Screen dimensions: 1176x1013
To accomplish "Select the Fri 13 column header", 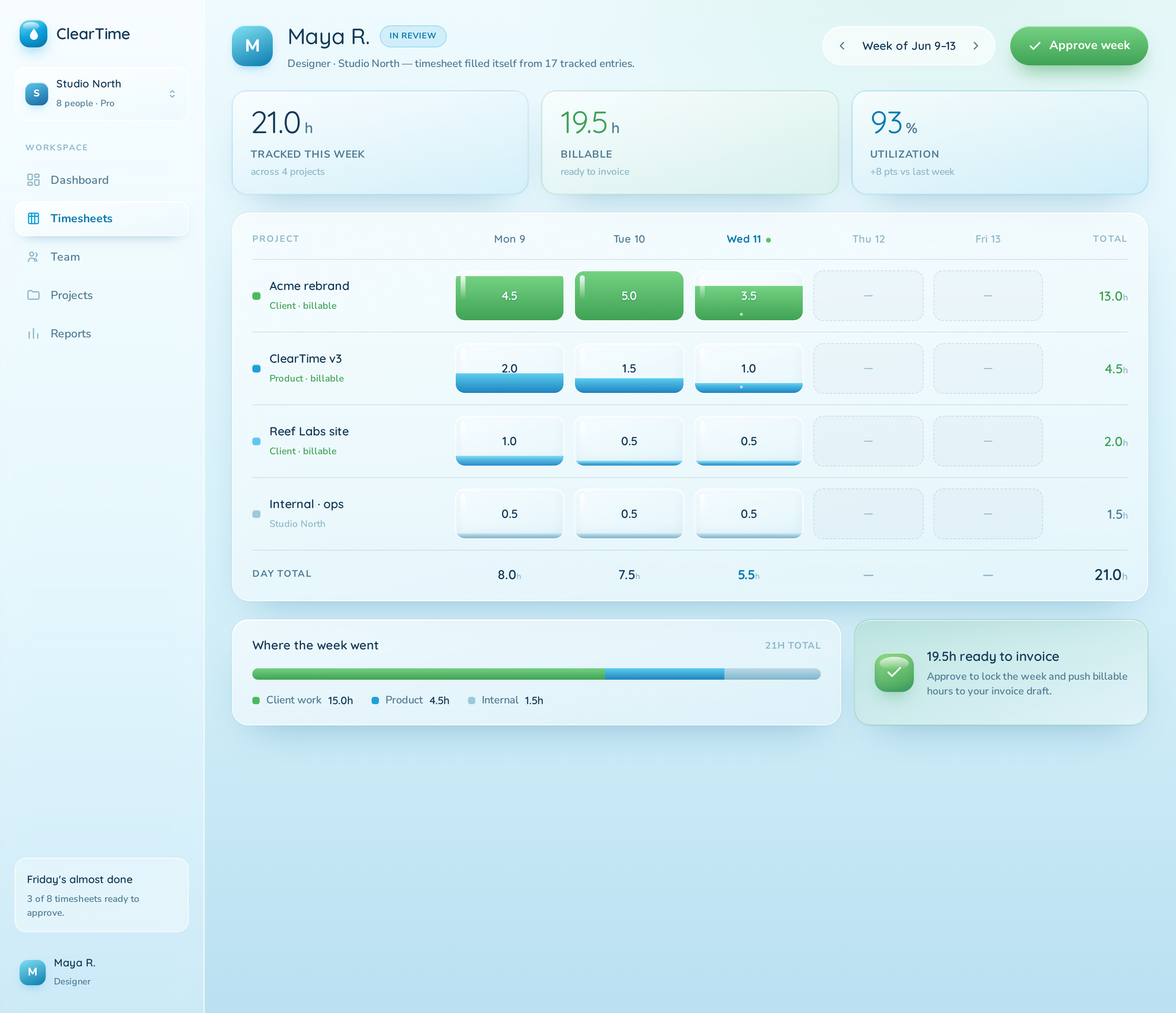I will pos(988,239).
